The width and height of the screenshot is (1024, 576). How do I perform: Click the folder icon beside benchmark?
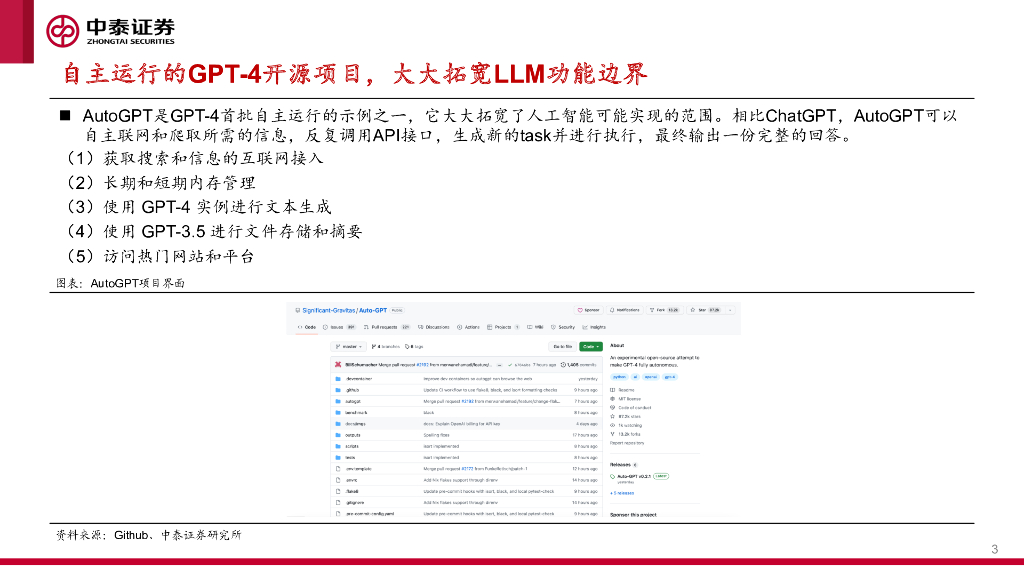(338, 413)
